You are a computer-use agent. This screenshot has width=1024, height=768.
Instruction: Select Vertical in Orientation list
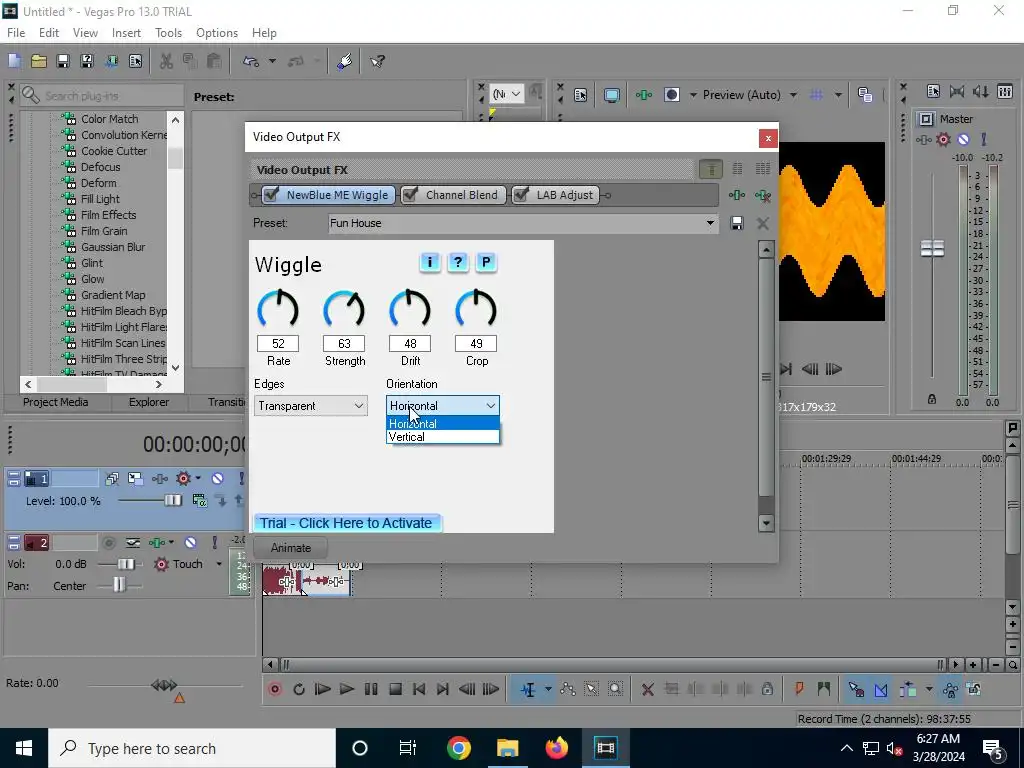tap(443, 437)
